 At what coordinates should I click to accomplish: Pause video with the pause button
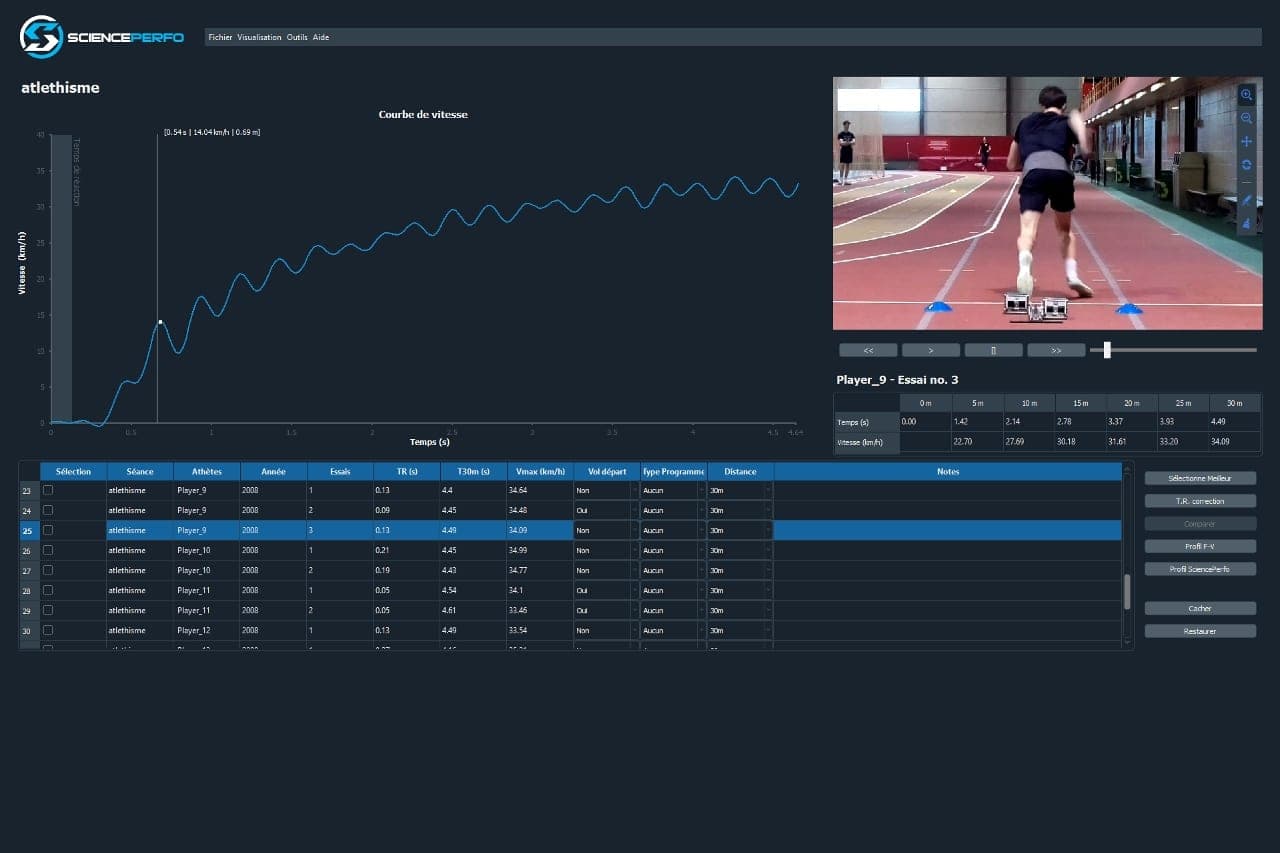pos(993,350)
